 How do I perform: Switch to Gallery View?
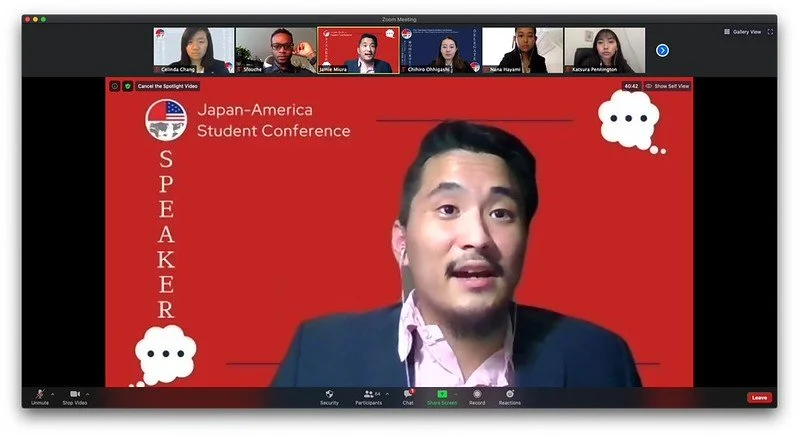[x=742, y=32]
